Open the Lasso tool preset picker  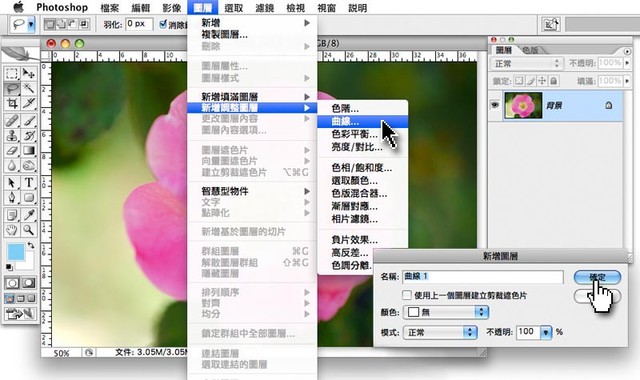coord(31,24)
